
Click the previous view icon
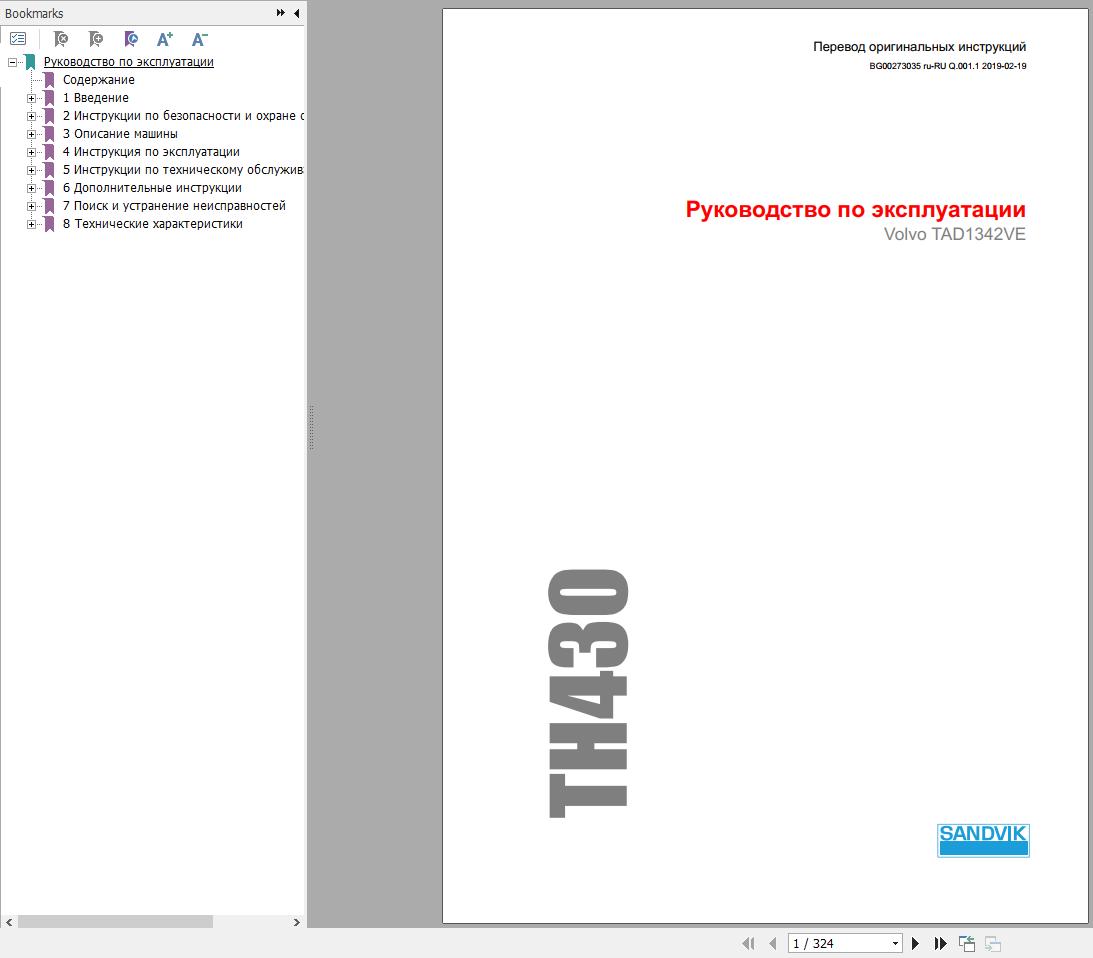[967, 943]
